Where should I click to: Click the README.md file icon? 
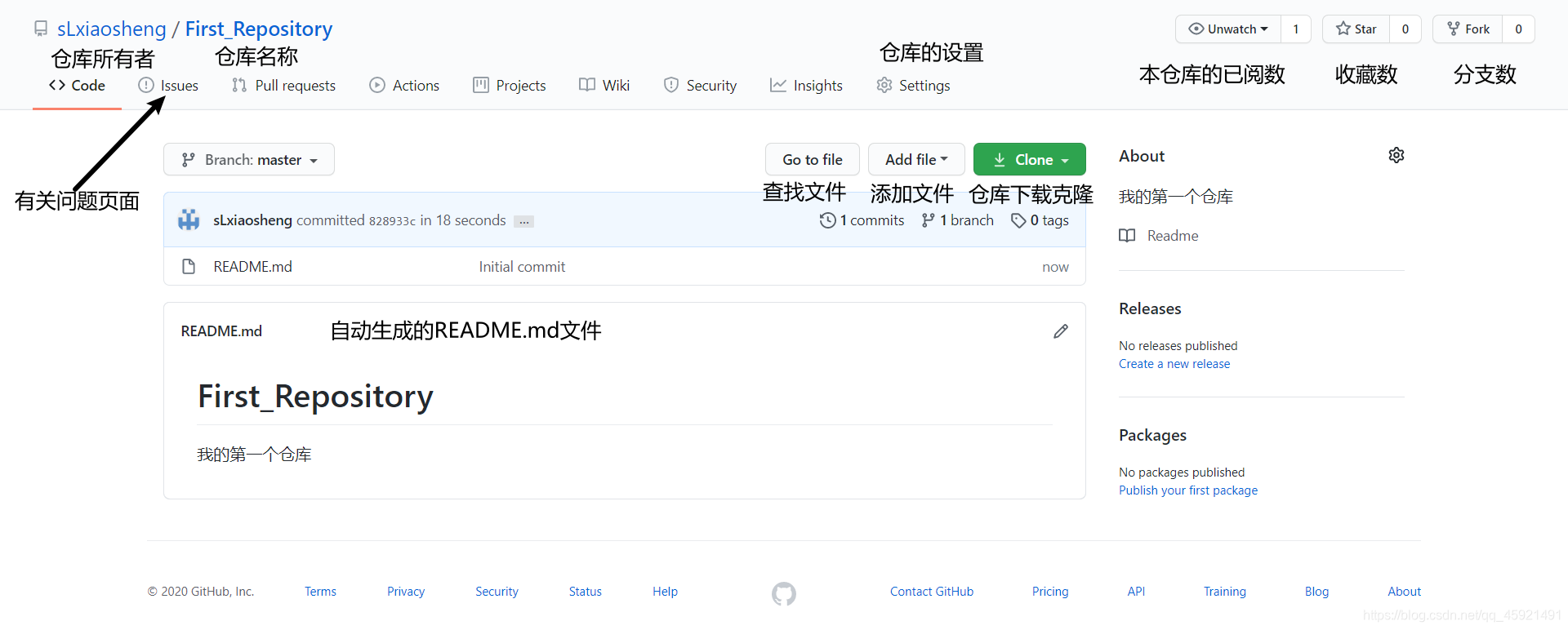point(189,267)
